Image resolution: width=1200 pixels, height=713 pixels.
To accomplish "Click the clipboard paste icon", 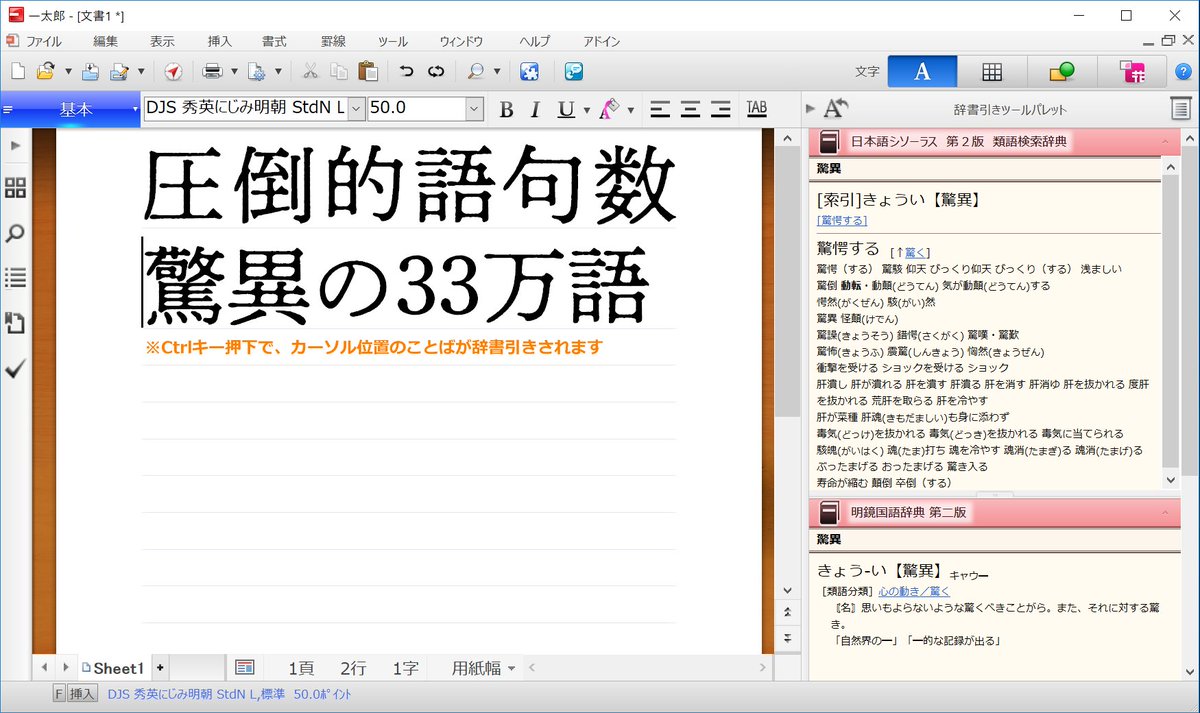I will [x=368, y=71].
